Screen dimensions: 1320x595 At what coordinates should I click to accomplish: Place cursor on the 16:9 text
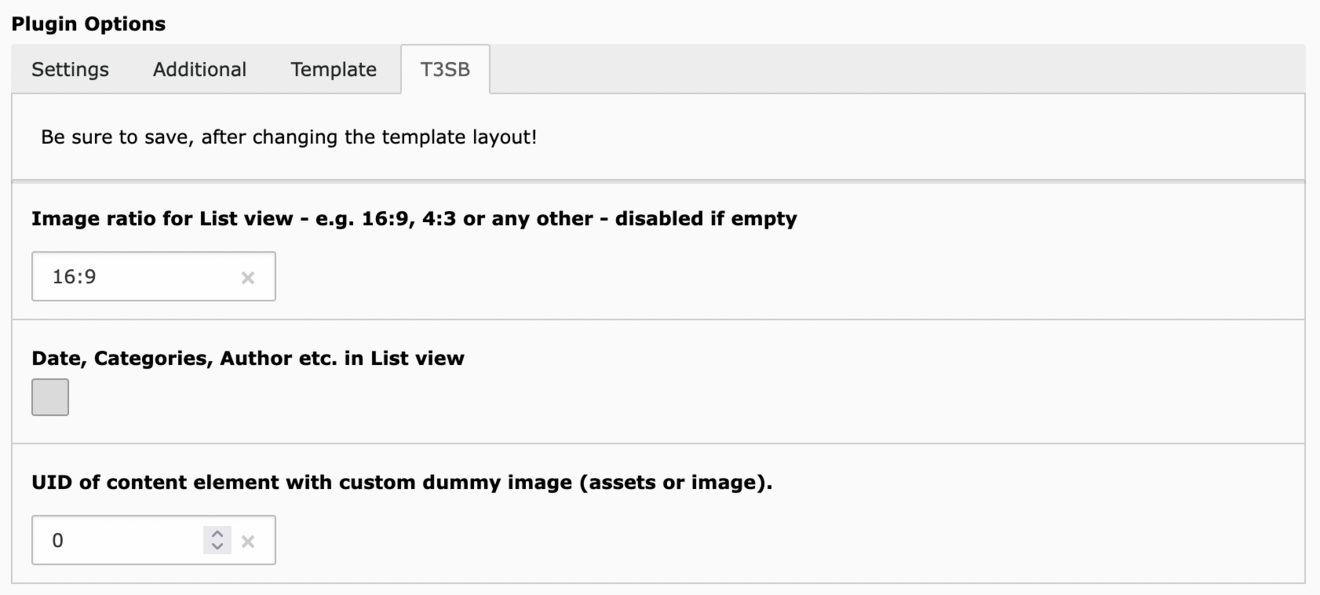[x=74, y=277]
